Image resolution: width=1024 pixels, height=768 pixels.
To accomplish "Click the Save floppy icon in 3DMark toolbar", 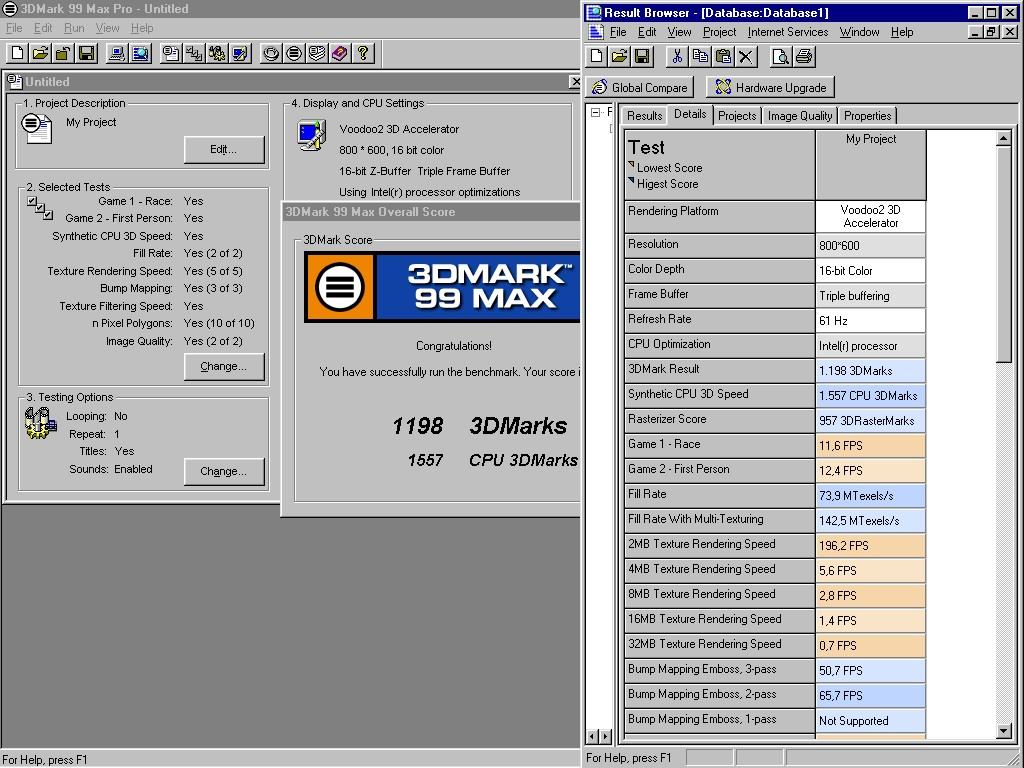I will pos(86,53).
